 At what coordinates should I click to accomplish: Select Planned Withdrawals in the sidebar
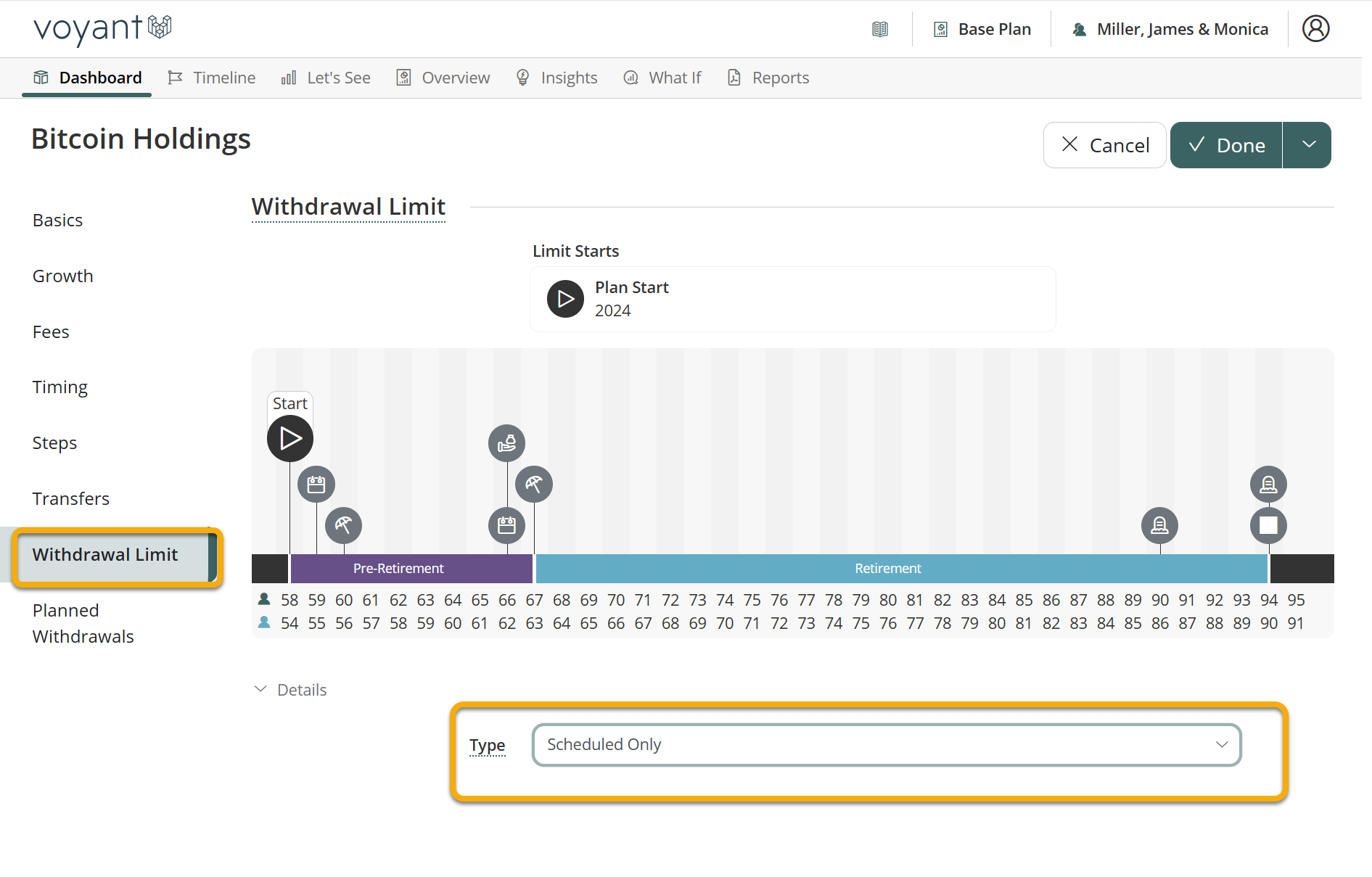tap(83, 623)
